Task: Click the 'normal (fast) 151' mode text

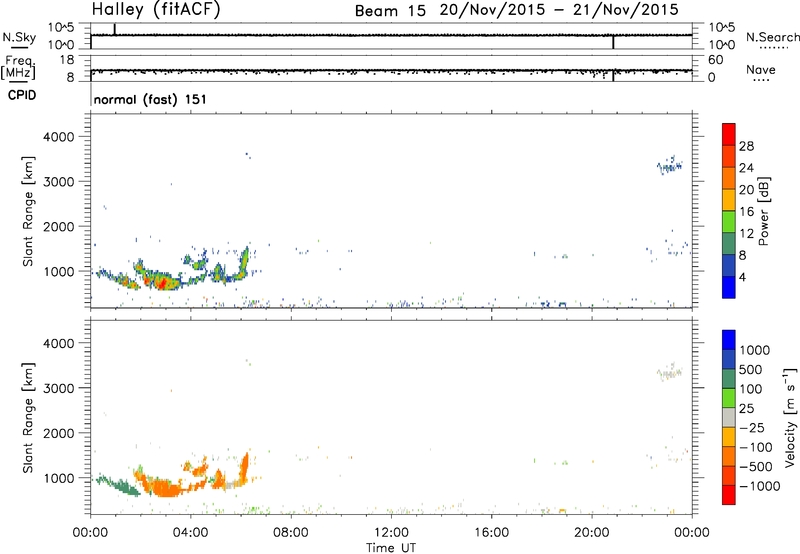Action: point(150,99)
